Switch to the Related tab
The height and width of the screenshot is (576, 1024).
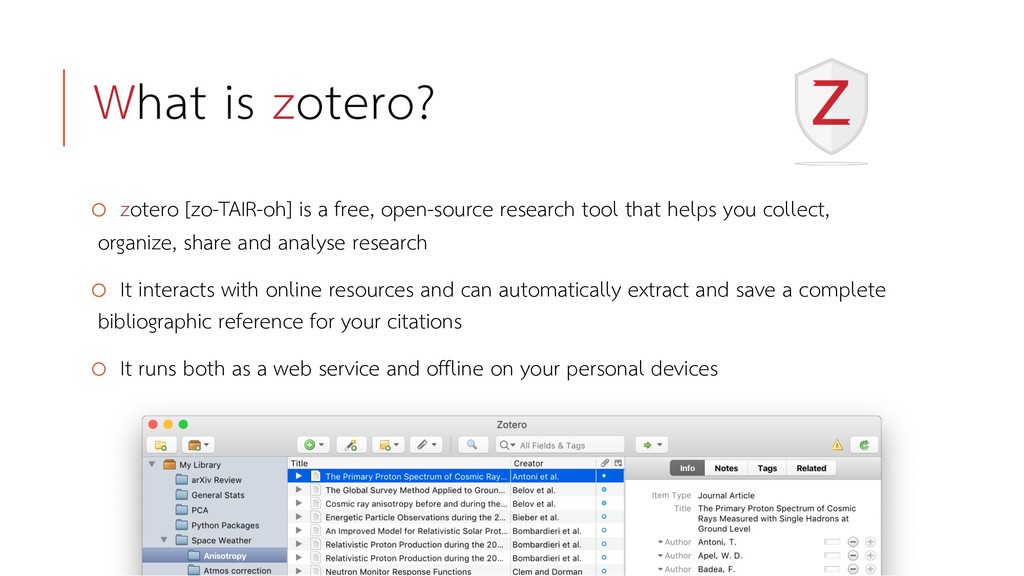point(811,468)
